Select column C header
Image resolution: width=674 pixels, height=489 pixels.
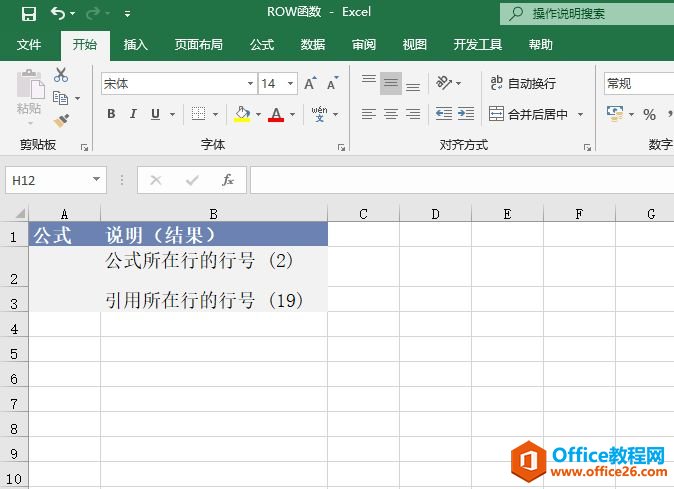[363, 214]
